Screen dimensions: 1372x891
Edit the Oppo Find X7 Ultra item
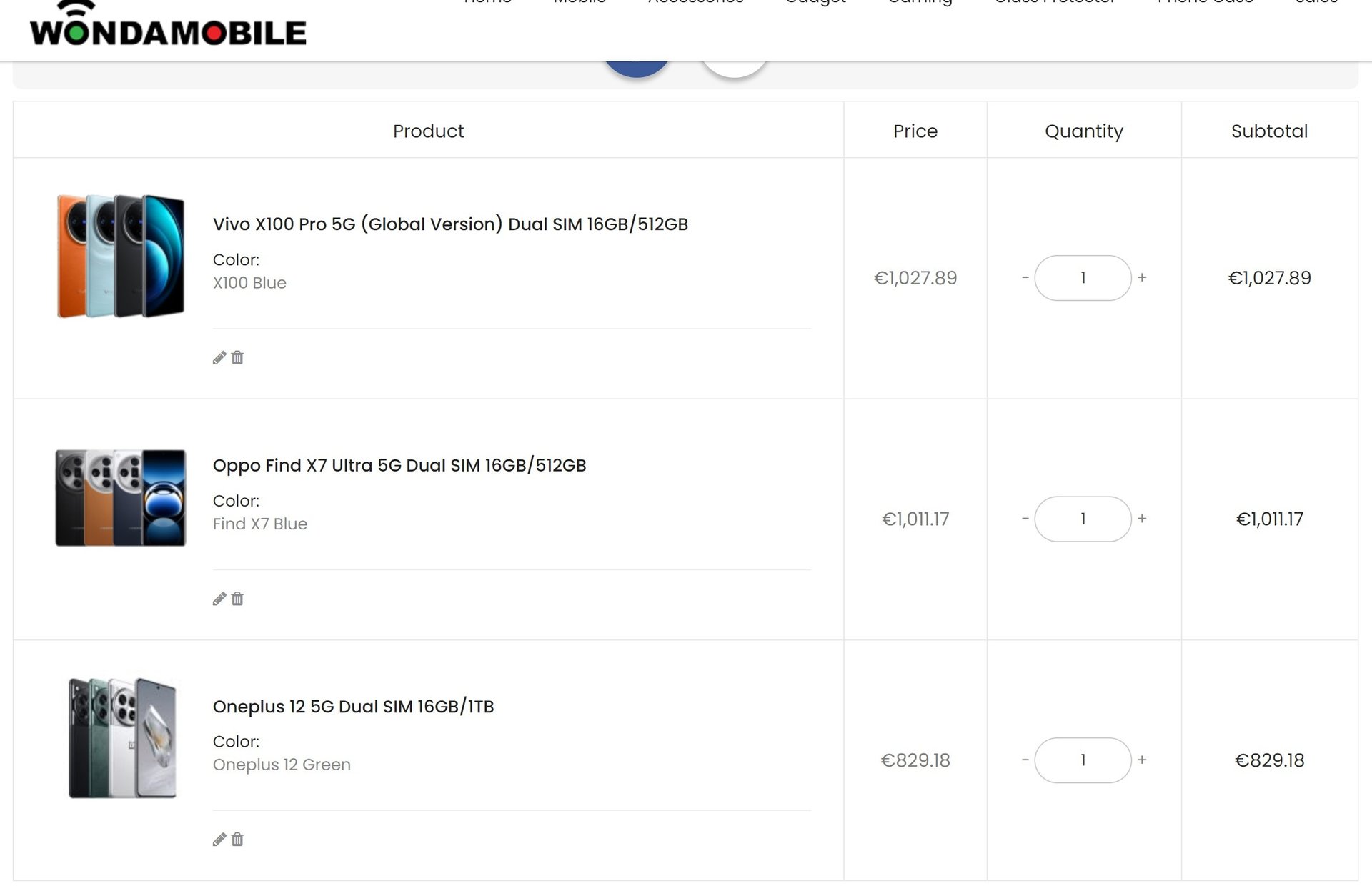[219, 599]
